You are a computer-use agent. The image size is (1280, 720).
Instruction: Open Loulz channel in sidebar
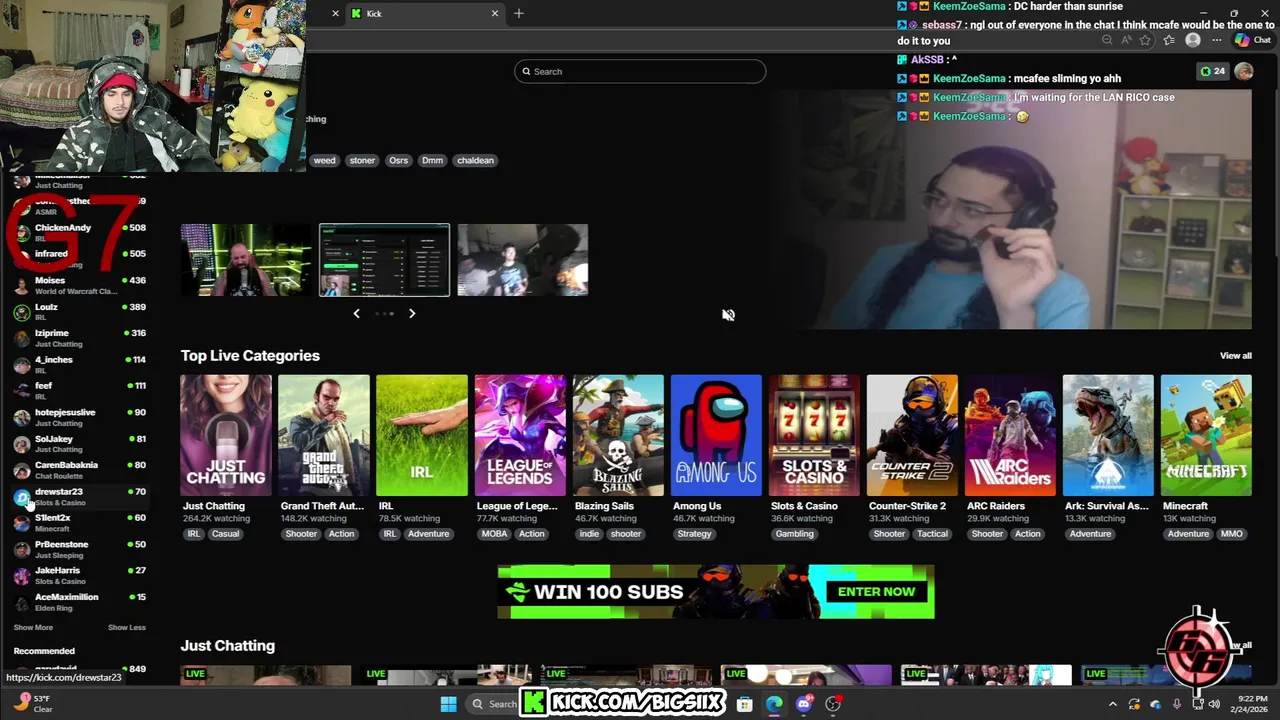[79, 311]
